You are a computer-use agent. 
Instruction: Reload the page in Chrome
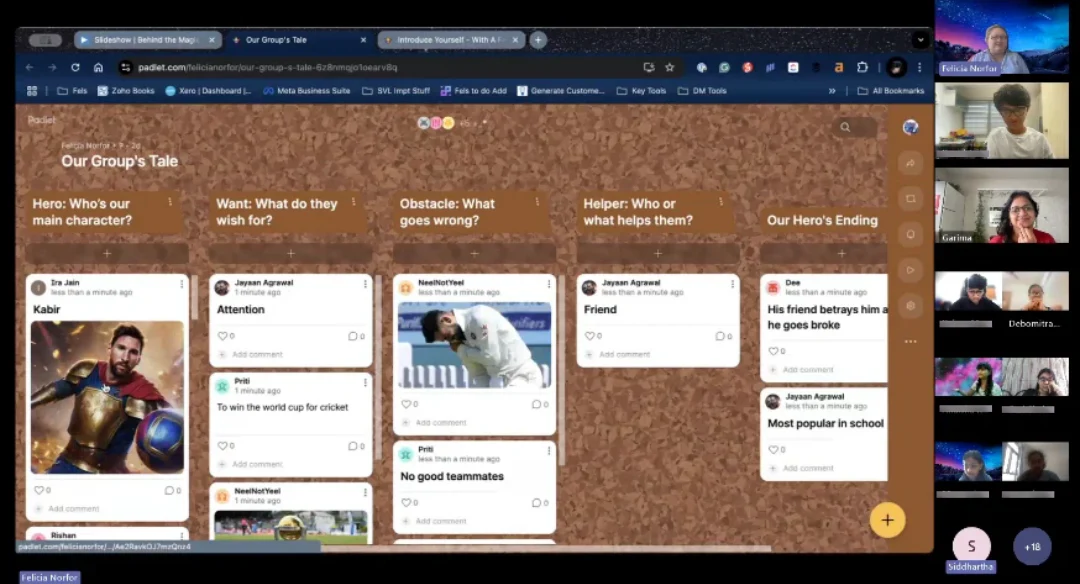[x=75, y=67]
